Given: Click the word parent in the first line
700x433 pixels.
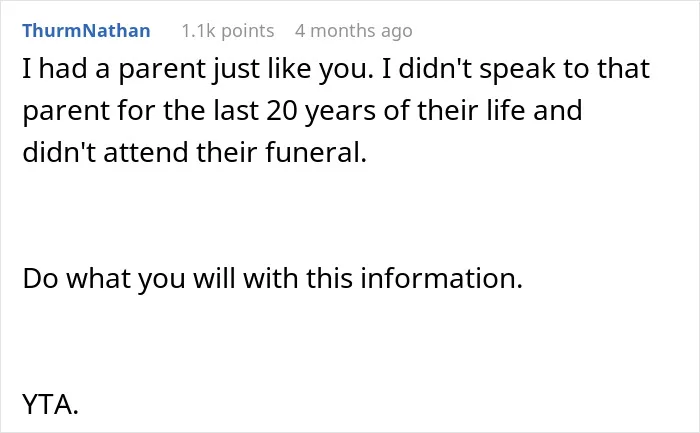Looking at the screenshot, I should [x=162, y=71].
